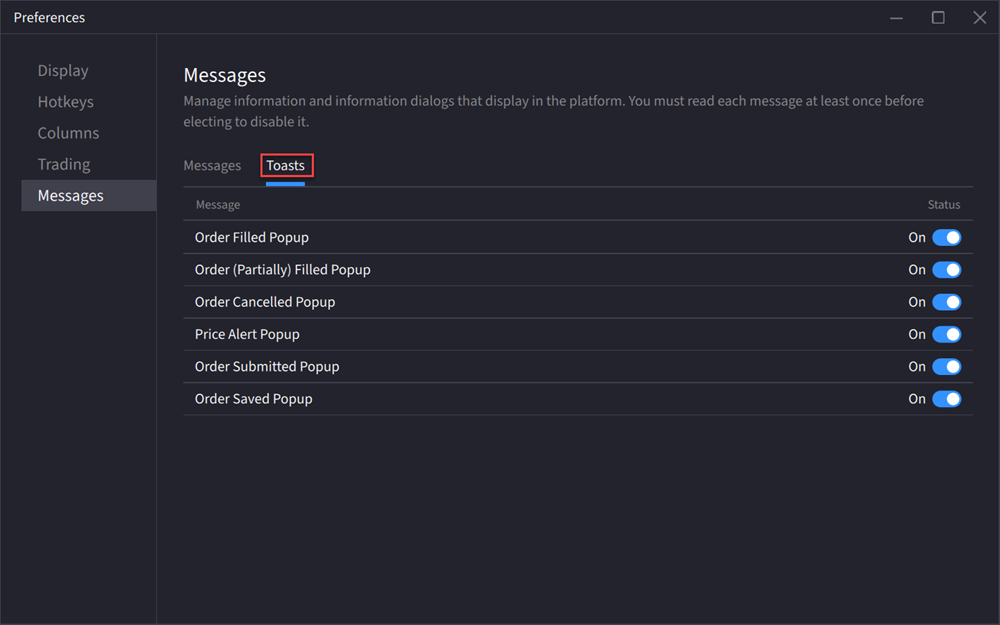Select the Toasts tab
This screenshot has height=625, width=1000.
286,166
